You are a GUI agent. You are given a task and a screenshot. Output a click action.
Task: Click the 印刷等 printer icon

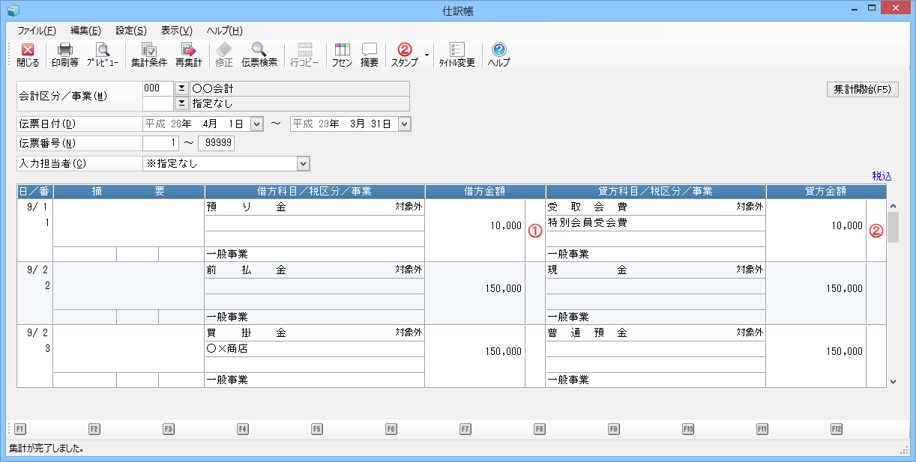click(65, 54)
